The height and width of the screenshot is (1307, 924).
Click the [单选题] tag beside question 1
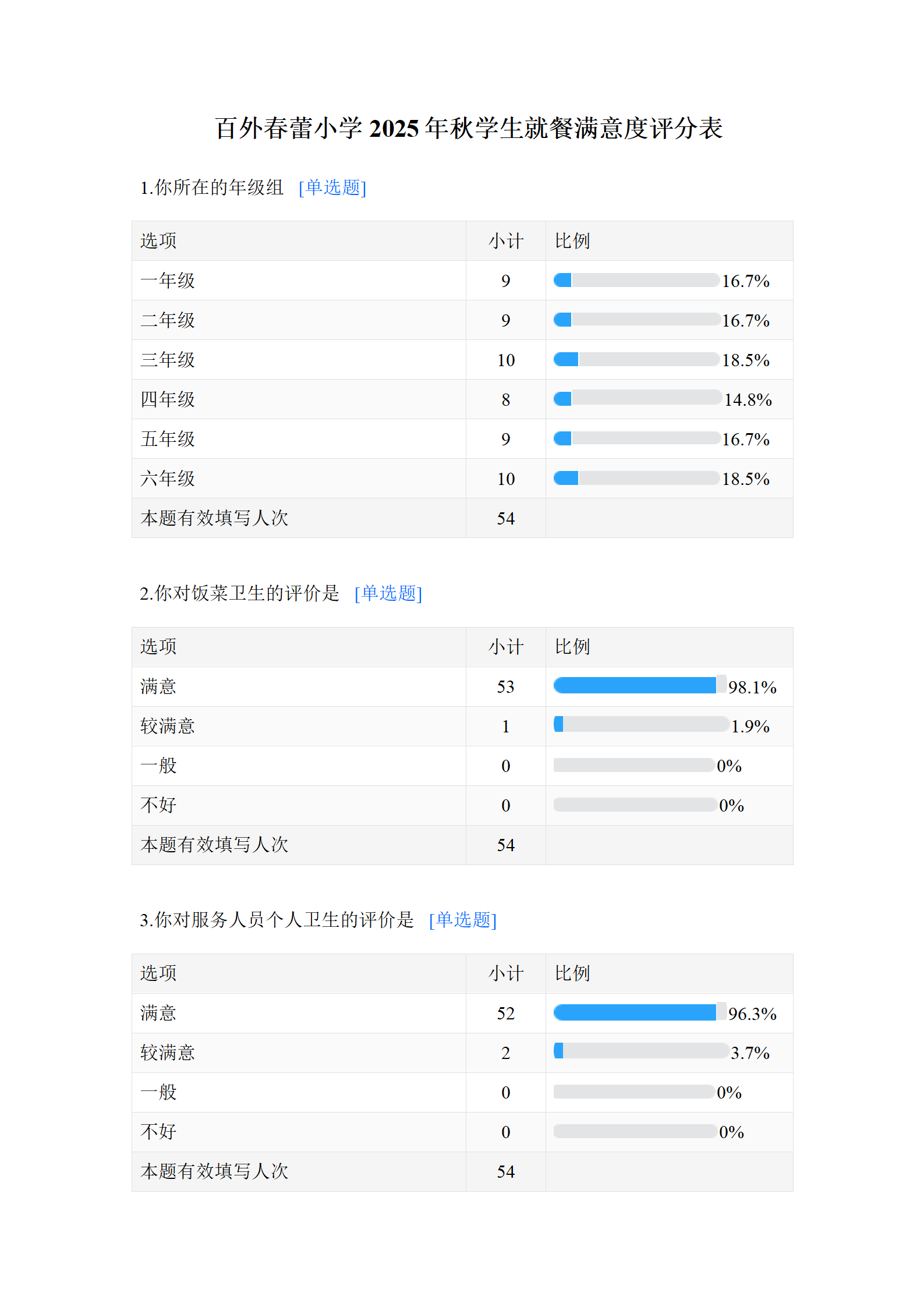(x=332, y=187)
